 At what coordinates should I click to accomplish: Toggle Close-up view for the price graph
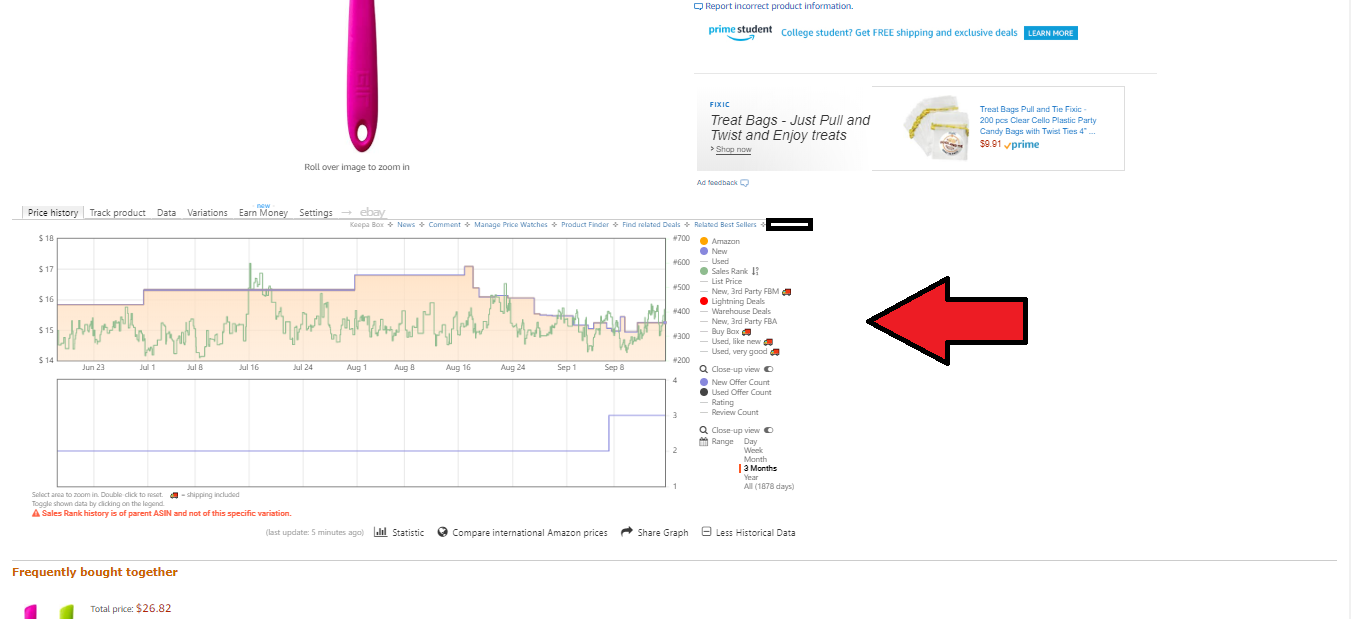point(769,369)
